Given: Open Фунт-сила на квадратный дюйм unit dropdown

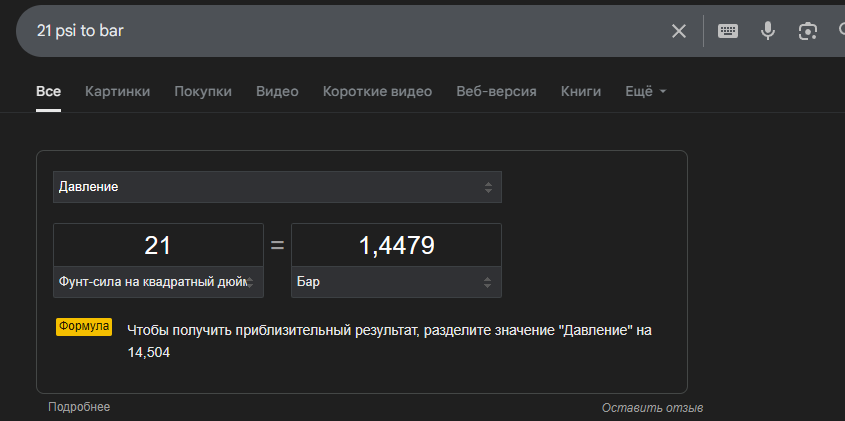Looking at the screenshot, I should click(158, 282).
